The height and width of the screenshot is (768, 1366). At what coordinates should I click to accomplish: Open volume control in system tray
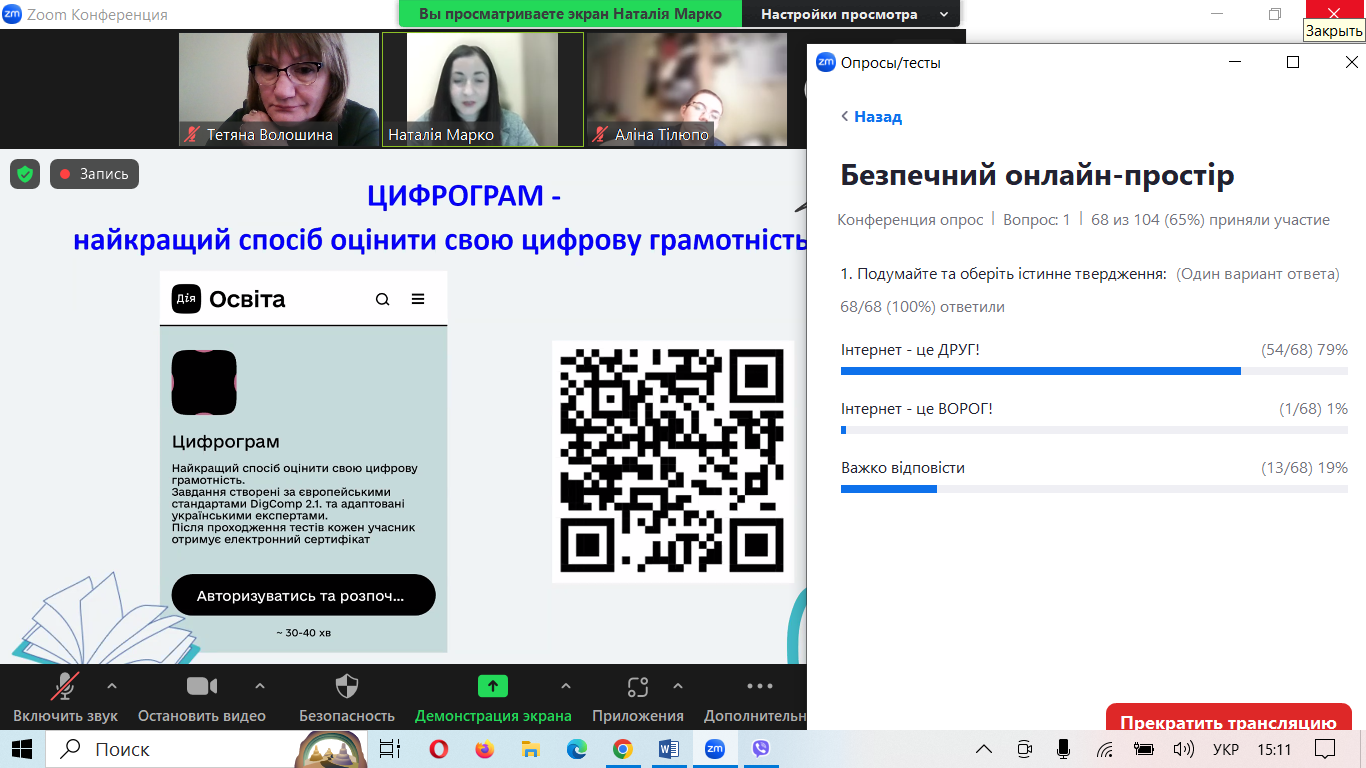pos(1184,749)
